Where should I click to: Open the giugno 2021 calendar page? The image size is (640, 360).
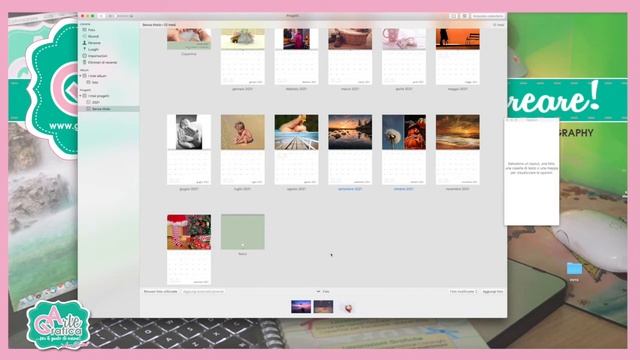point(189,149)
